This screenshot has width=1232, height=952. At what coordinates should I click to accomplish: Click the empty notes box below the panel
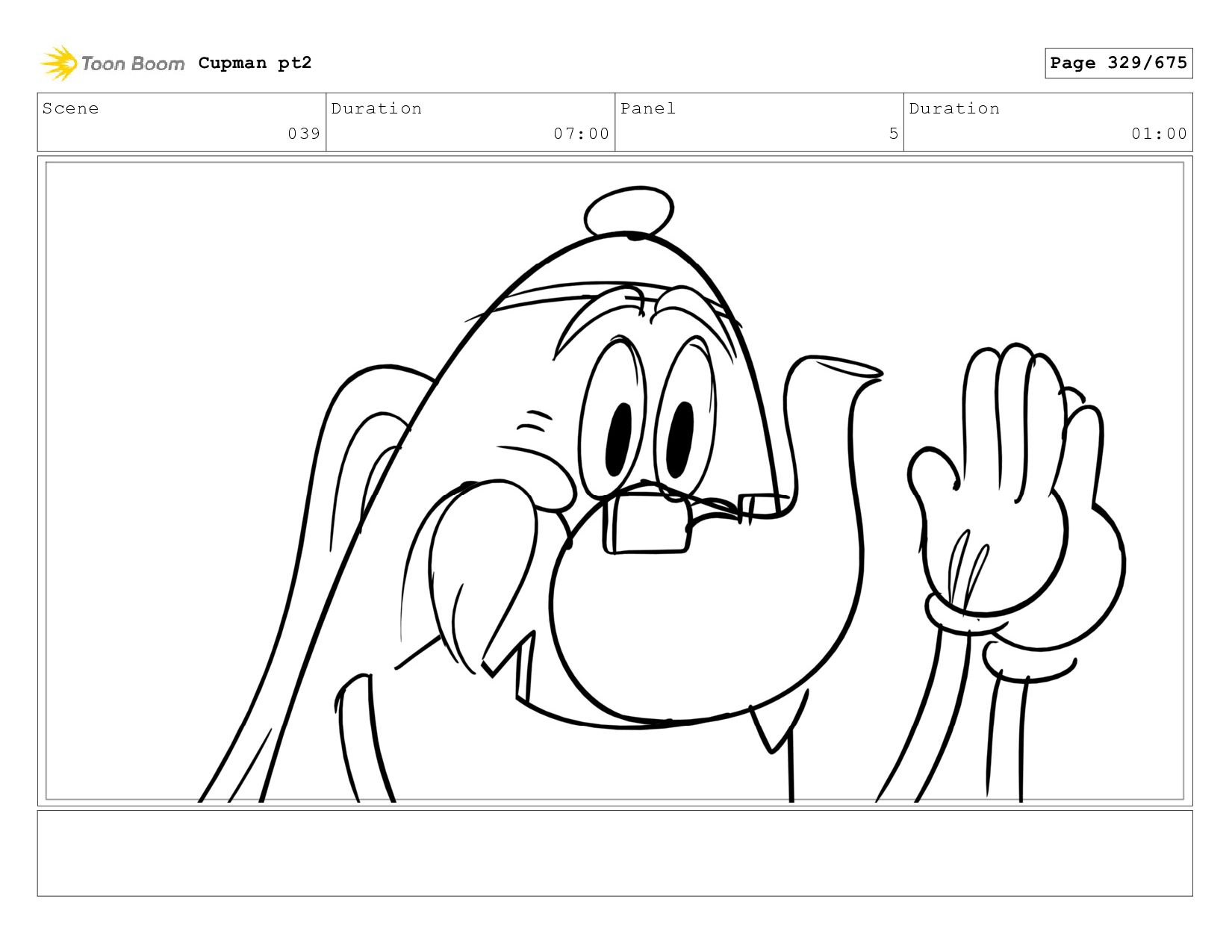[x=615, y=853]
